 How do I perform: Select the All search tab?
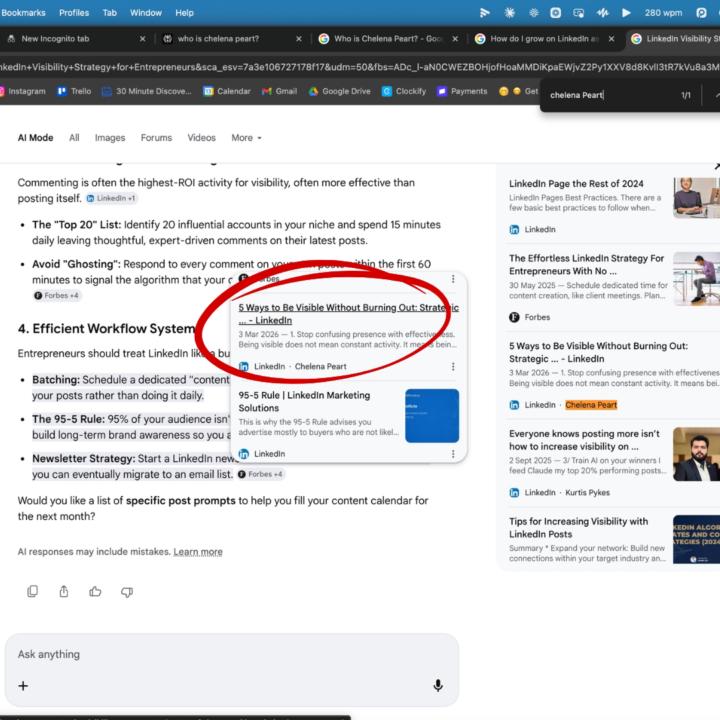pos(74,138)
